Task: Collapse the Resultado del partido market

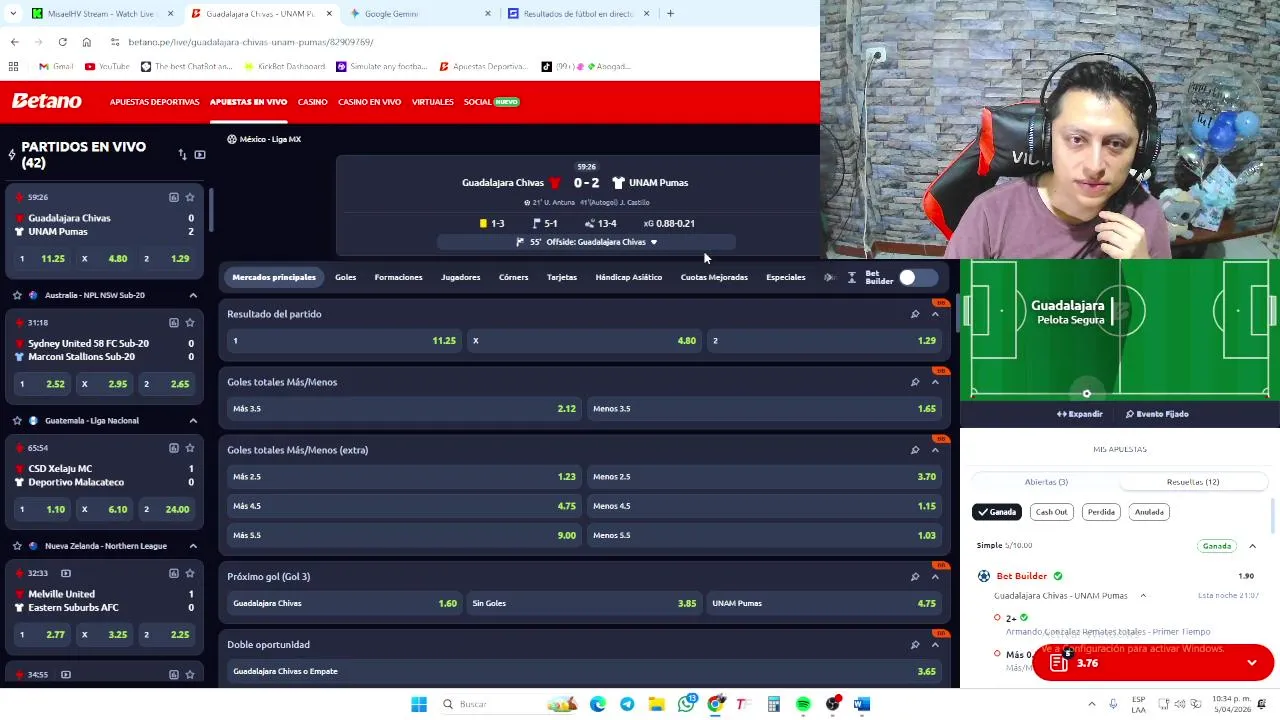Action: click(x=935, y=314)
